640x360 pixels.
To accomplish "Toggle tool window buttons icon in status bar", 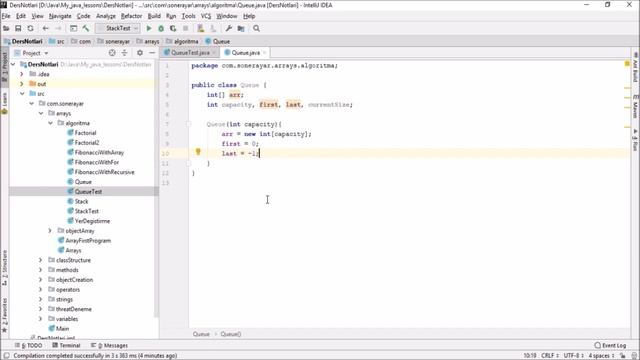I will [x=6, y=356].
